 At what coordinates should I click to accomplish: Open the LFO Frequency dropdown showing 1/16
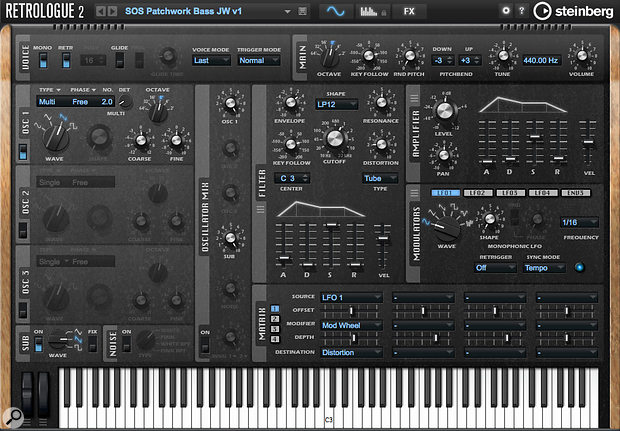coord(579,223)
